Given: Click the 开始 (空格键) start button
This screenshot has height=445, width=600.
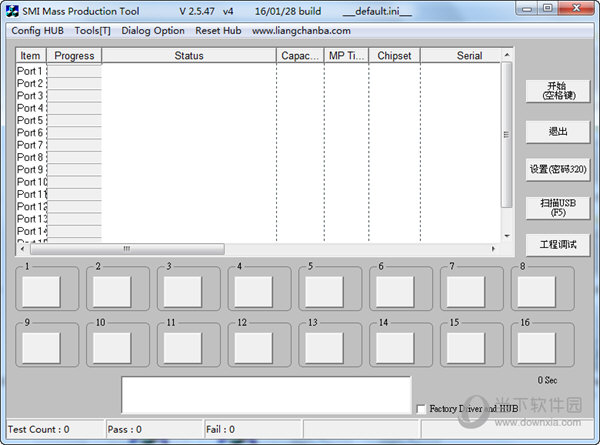Looking at the screenshot, I should coord(558,91).
